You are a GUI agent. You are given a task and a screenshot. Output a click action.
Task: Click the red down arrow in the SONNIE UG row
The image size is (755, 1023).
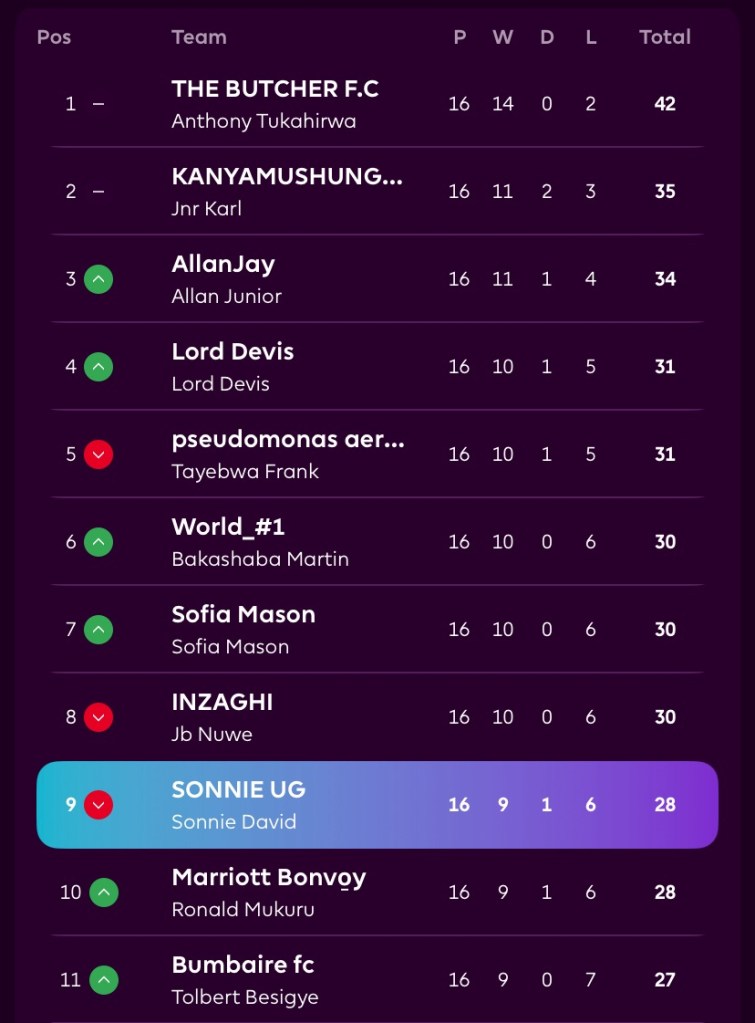(x=99, y=804)
